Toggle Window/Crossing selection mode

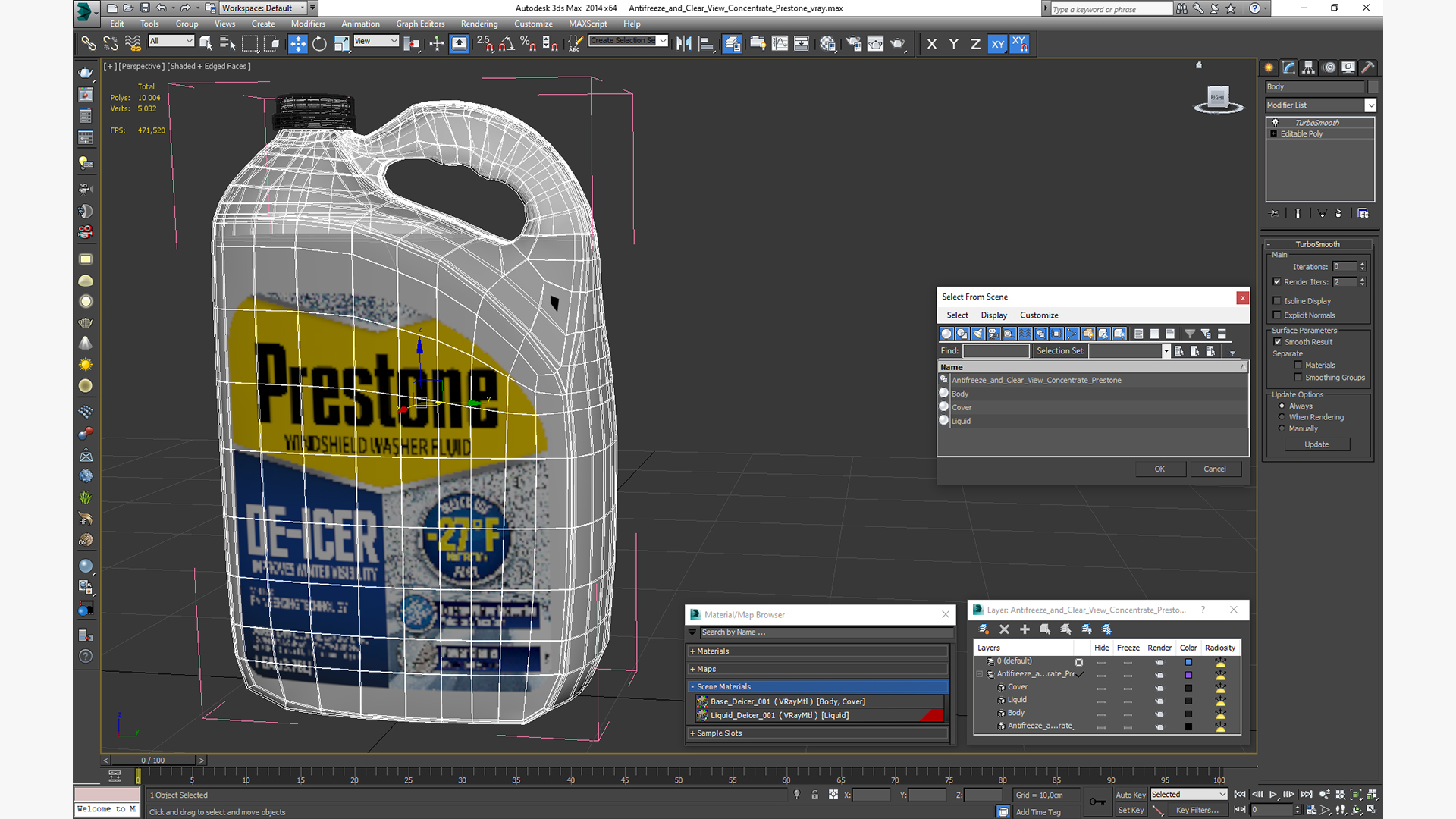pos(271,43)
